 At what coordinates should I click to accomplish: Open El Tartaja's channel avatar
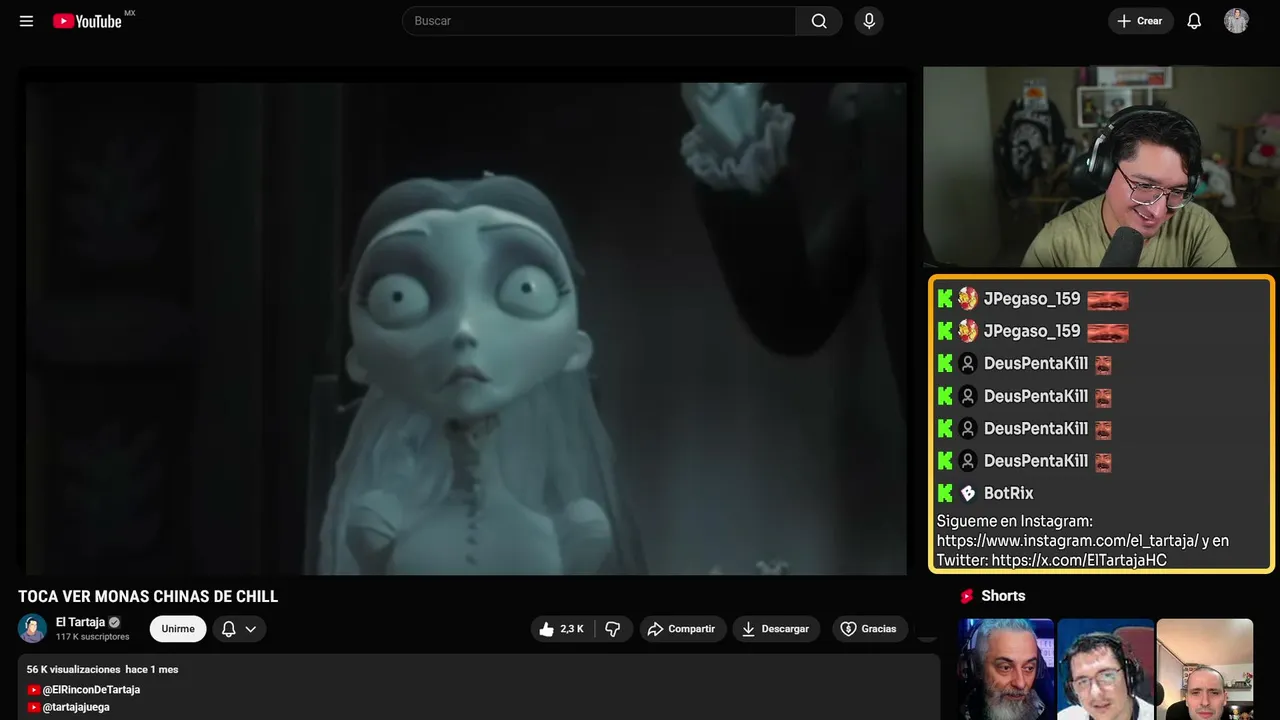32,628
